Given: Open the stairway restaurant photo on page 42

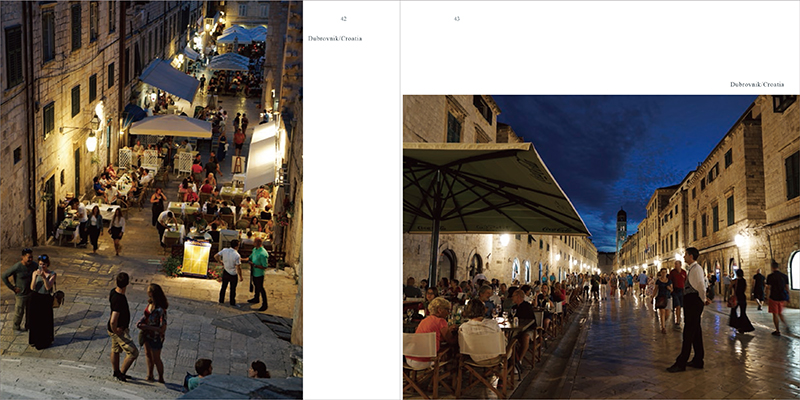Looking at the screenshot, I should (152, 200).
